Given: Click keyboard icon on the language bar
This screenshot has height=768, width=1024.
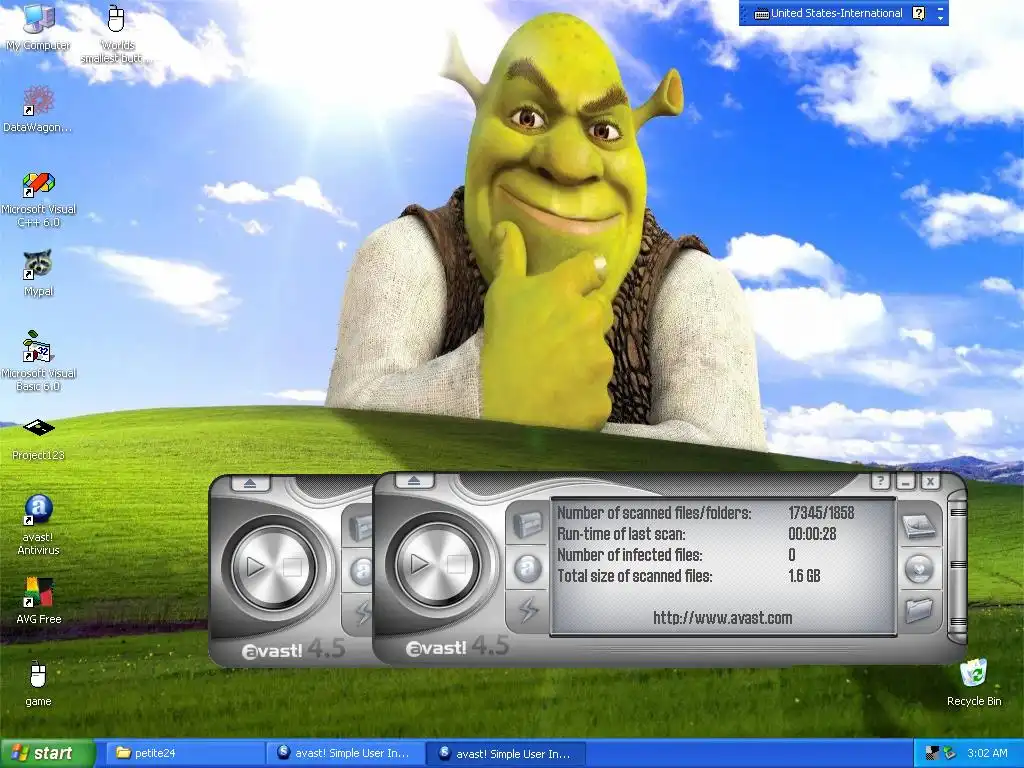Looking at the screenshot, I should pos(761,14).
